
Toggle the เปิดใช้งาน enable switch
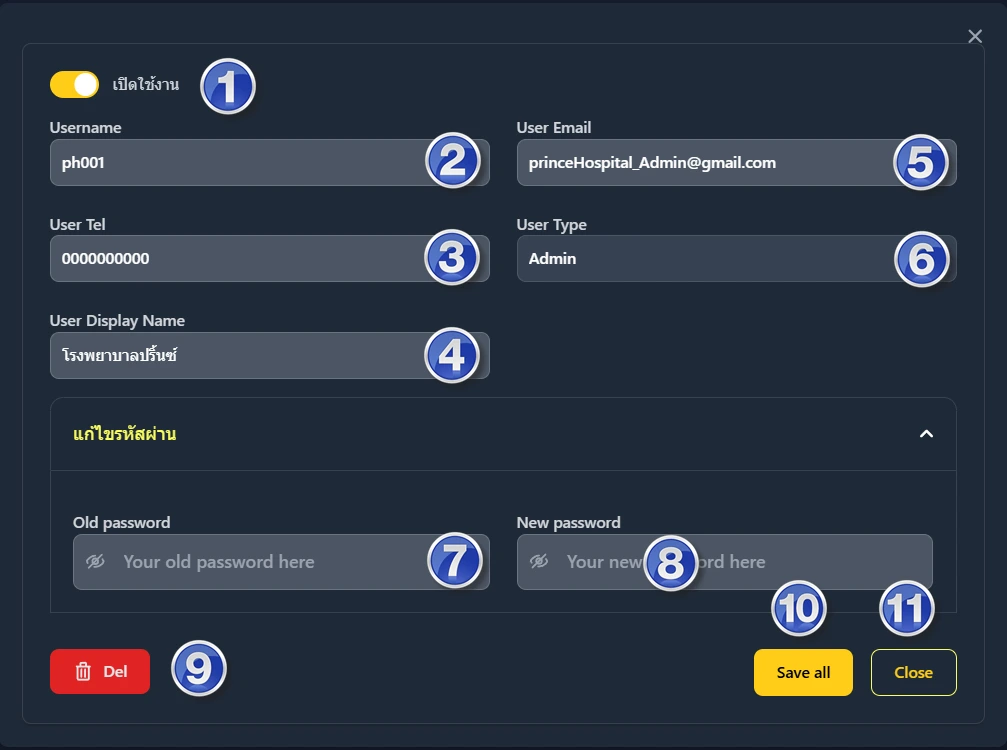click(74, 85)
